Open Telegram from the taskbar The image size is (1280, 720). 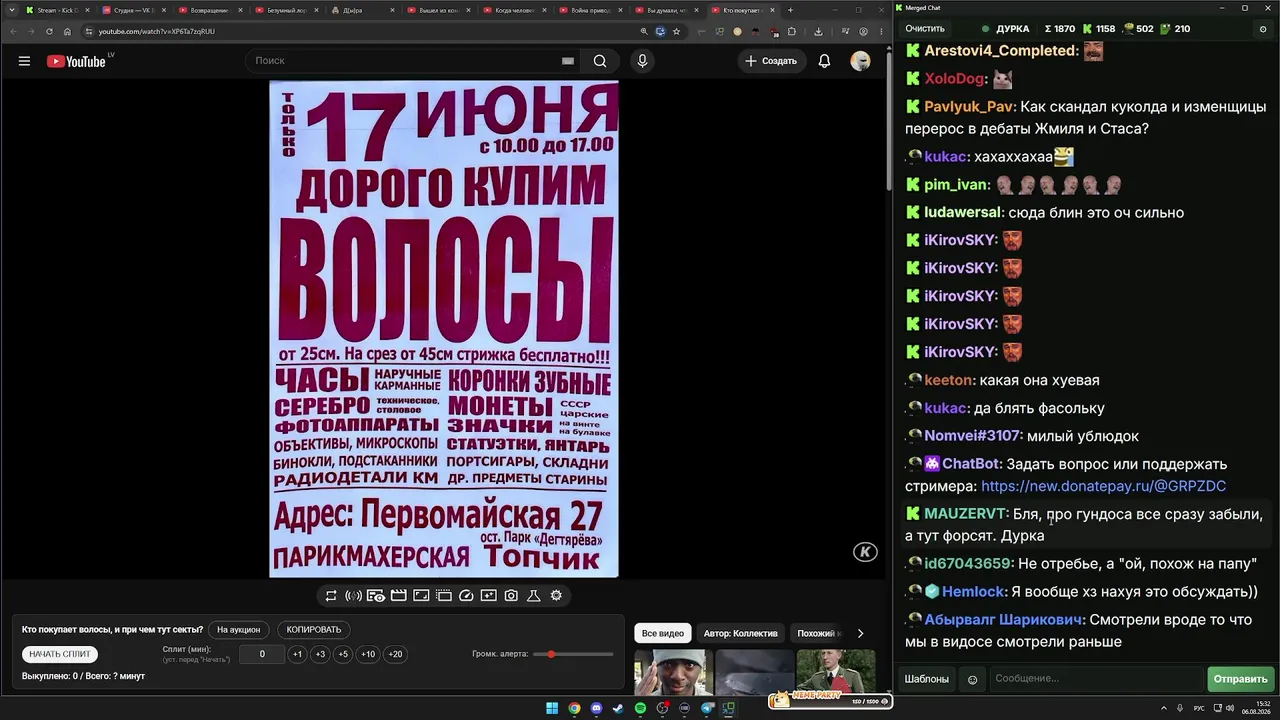pyautogui.click(x=707, y=708)
